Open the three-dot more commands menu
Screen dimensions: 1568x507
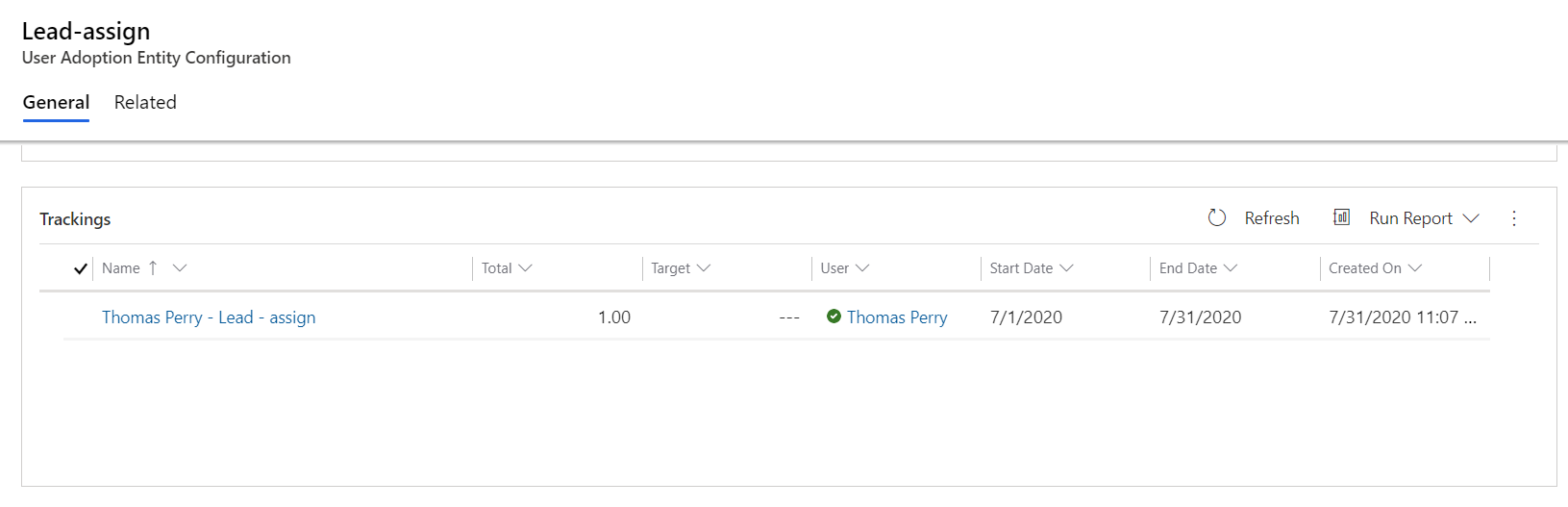click(x=1514, y=218)
